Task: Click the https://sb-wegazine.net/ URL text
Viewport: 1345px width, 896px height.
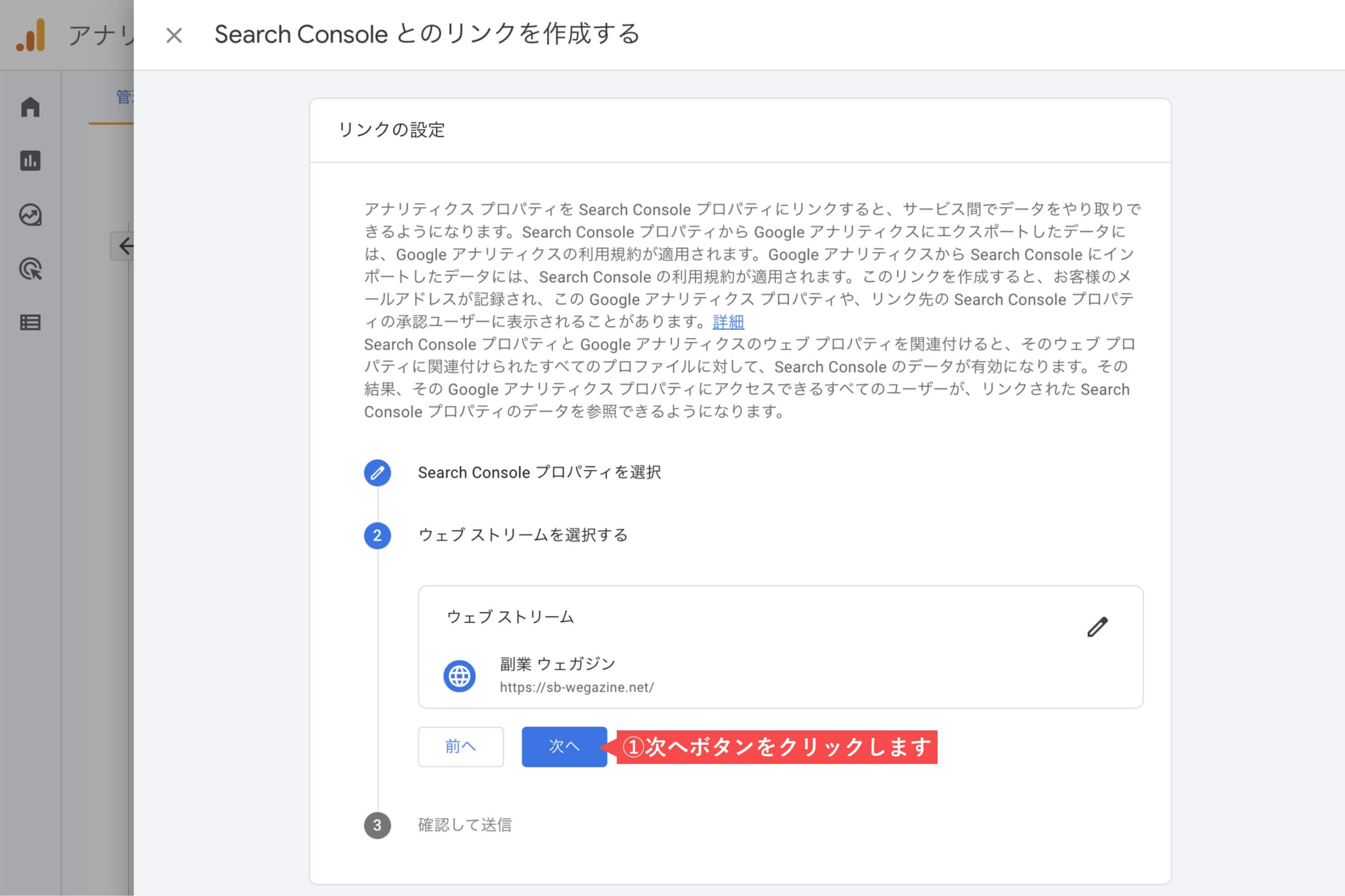Action: (577, 687)
